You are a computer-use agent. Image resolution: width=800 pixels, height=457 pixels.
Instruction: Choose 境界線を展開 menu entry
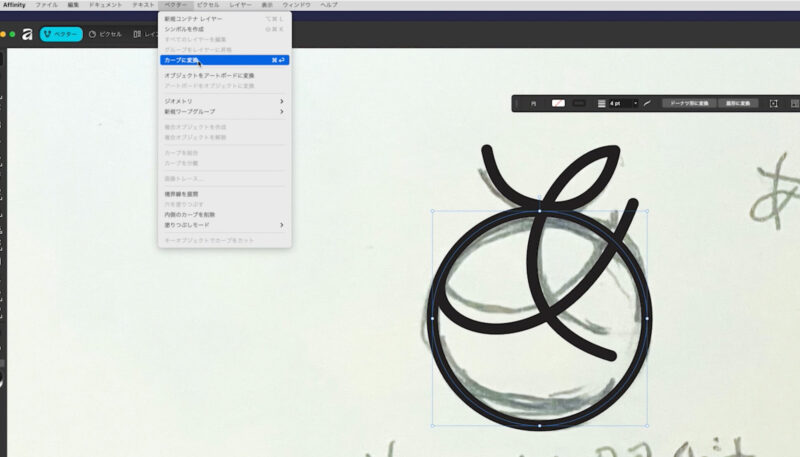(x=224, y=194)
